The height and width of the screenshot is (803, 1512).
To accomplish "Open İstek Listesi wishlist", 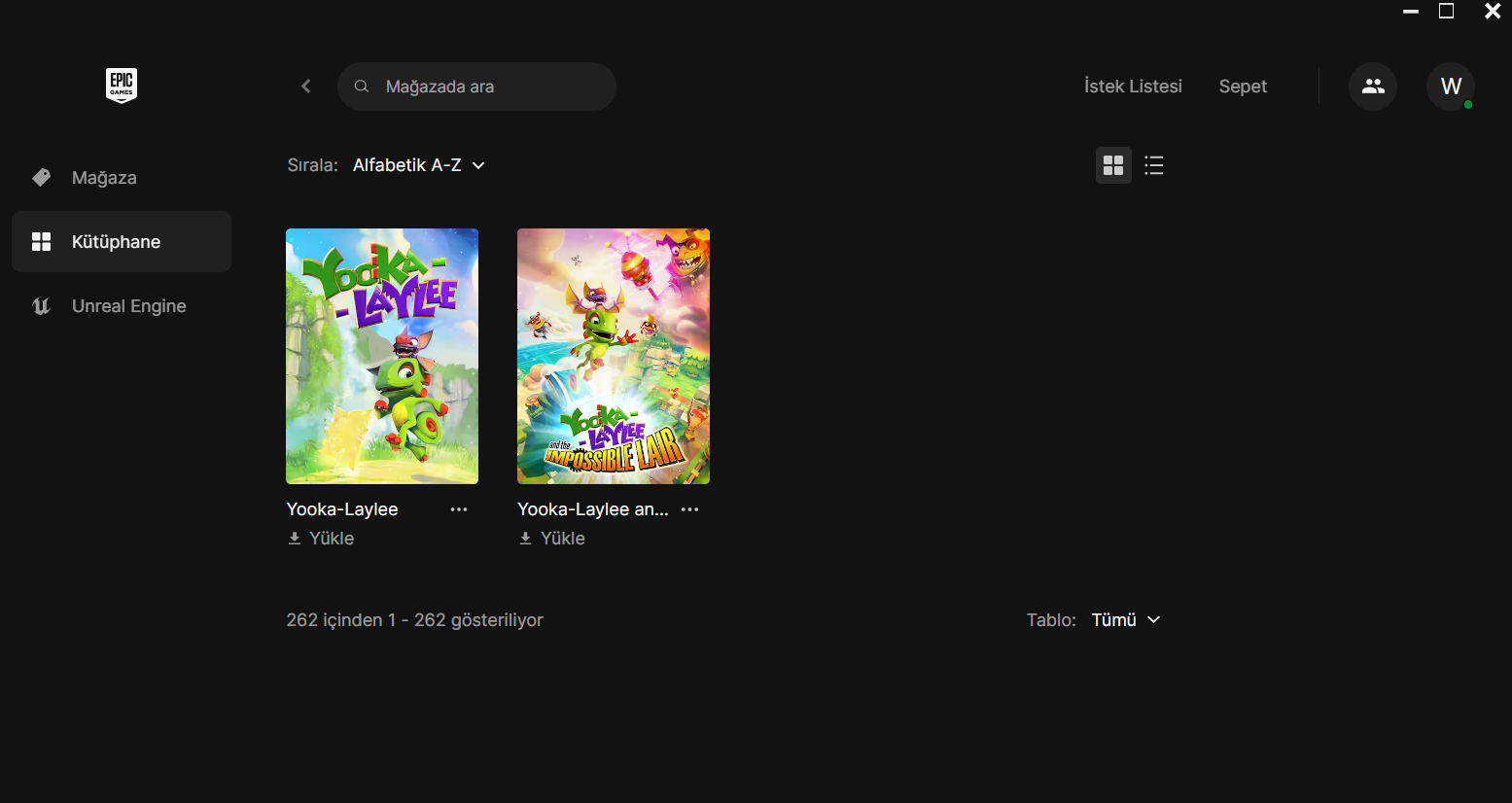I will pyautogui.click(x=1133, y=87).
